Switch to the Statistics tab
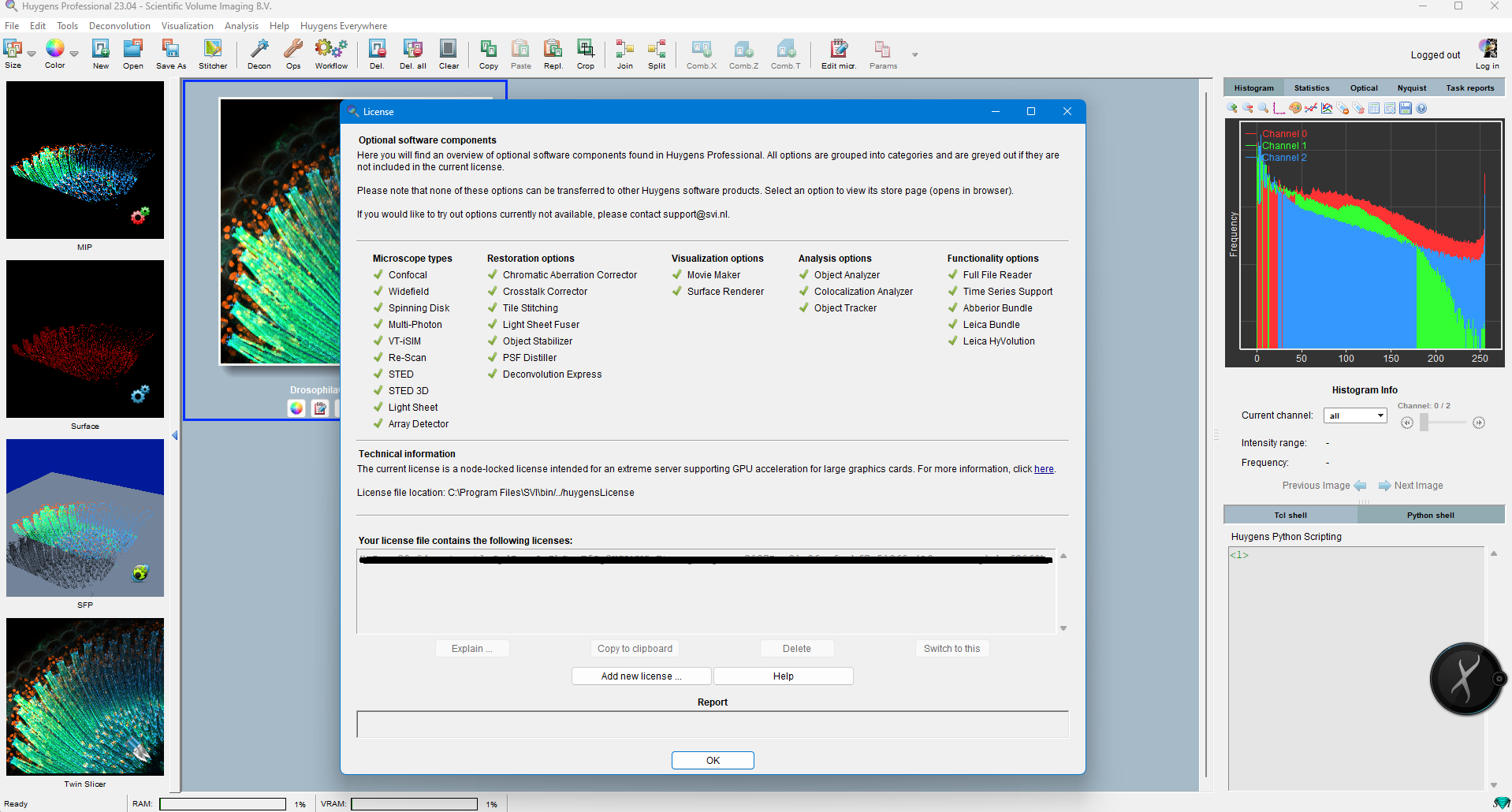The image size is (1512, 812). coord(1312,88)
